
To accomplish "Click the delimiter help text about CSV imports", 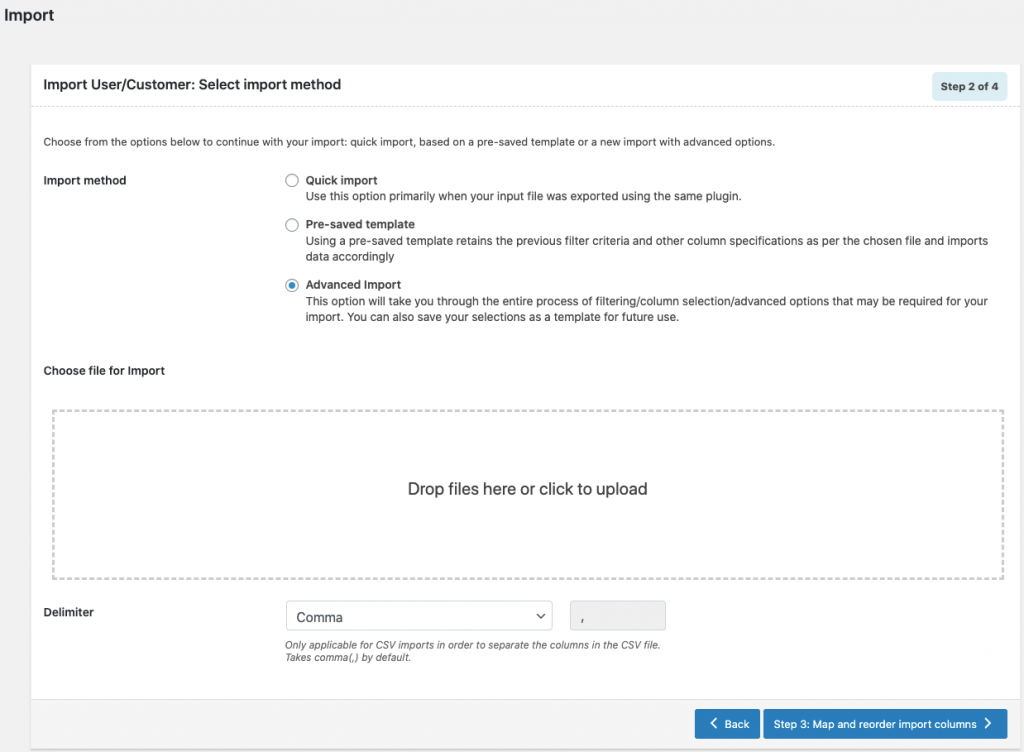I will (x=472, y=651).
